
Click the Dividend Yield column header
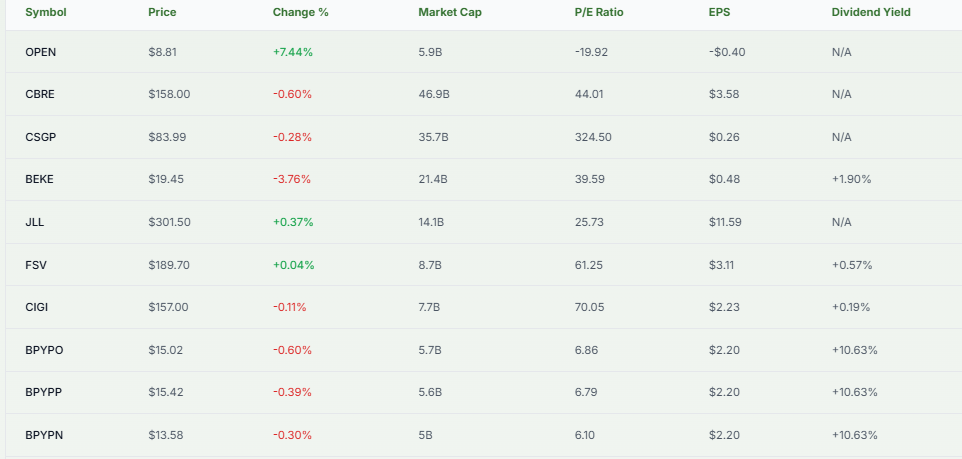point(870,12)
